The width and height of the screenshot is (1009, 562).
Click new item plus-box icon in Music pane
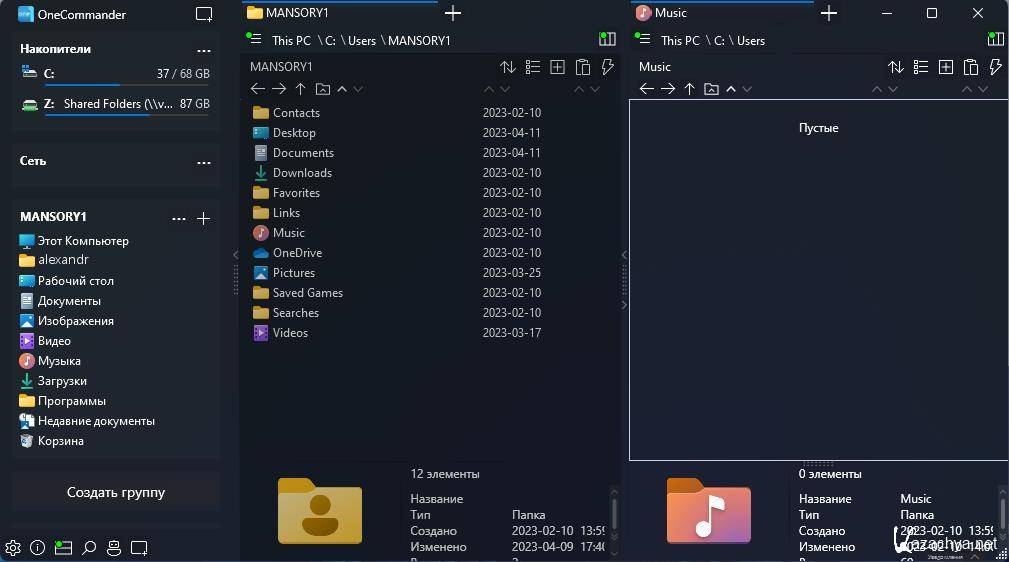pyautogui.click(x=945, y=67)
